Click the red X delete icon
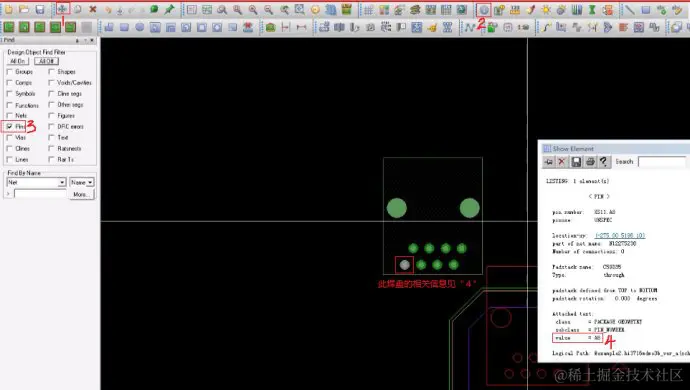This screenshot has width=690, height=390. 92,9
